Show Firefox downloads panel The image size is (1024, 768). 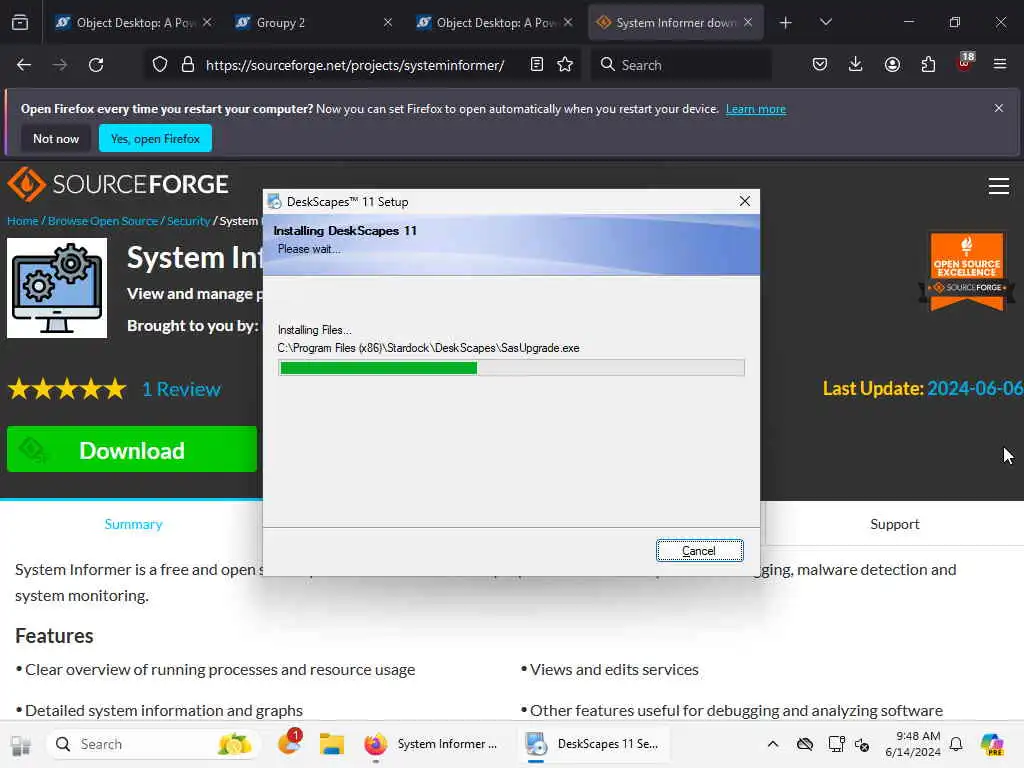tap(856, 65)
